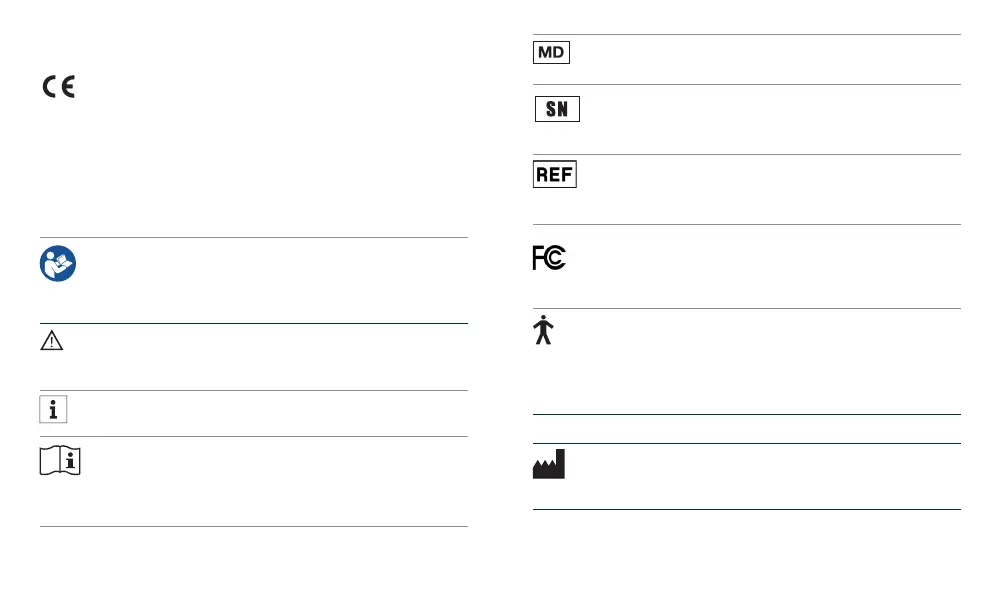The width and height of the screenshot is (986, 607).
Task: Click the divider between info and booklet symbols
Action: (x=254, y=436)
